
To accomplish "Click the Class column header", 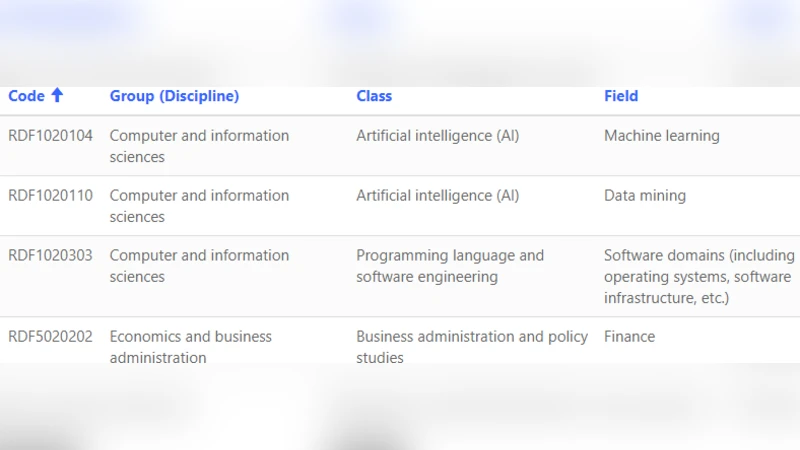I will pyautogui.click(x=374, y=96).
